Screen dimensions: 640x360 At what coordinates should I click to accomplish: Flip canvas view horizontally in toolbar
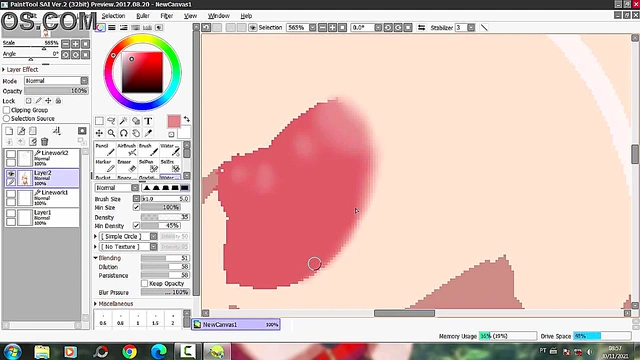tap(421, 28)
